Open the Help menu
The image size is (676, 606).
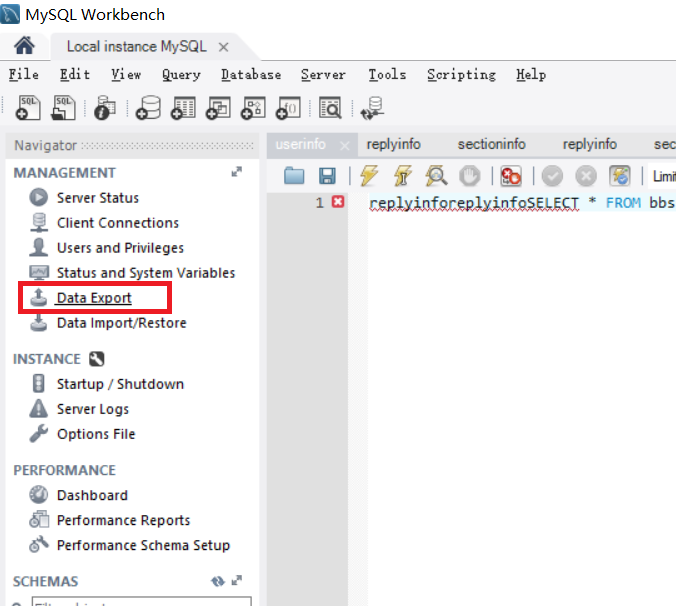pos(531,75)
